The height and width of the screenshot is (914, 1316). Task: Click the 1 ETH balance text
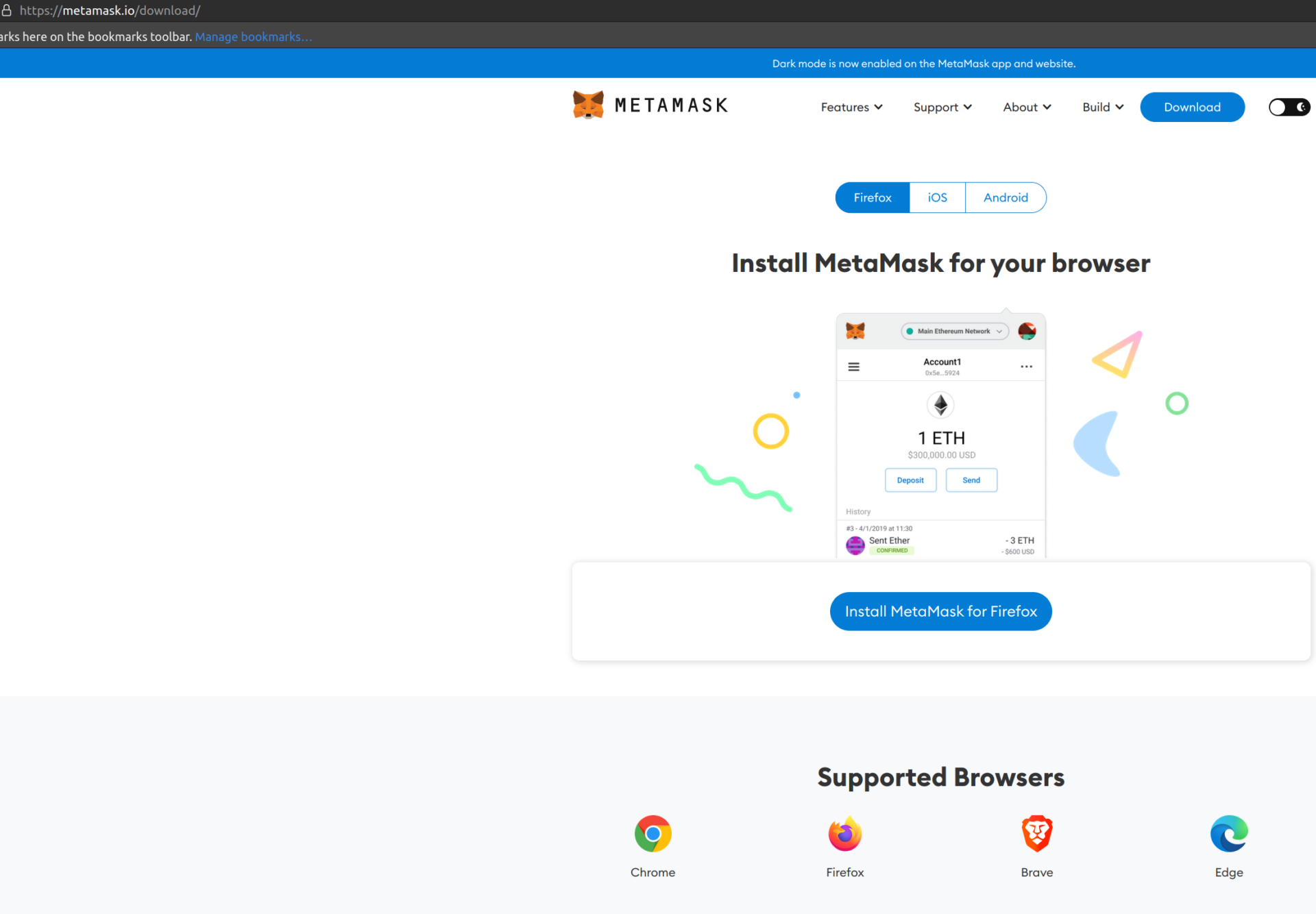[x=941, y=438]
